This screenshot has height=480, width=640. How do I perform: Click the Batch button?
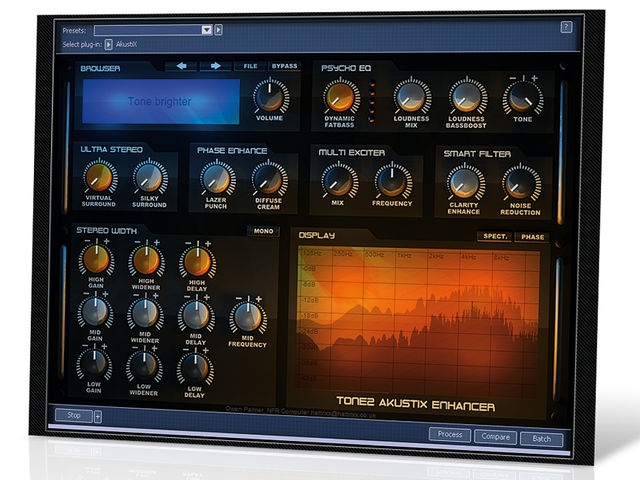pyautogui.click(x=541, y=439)
